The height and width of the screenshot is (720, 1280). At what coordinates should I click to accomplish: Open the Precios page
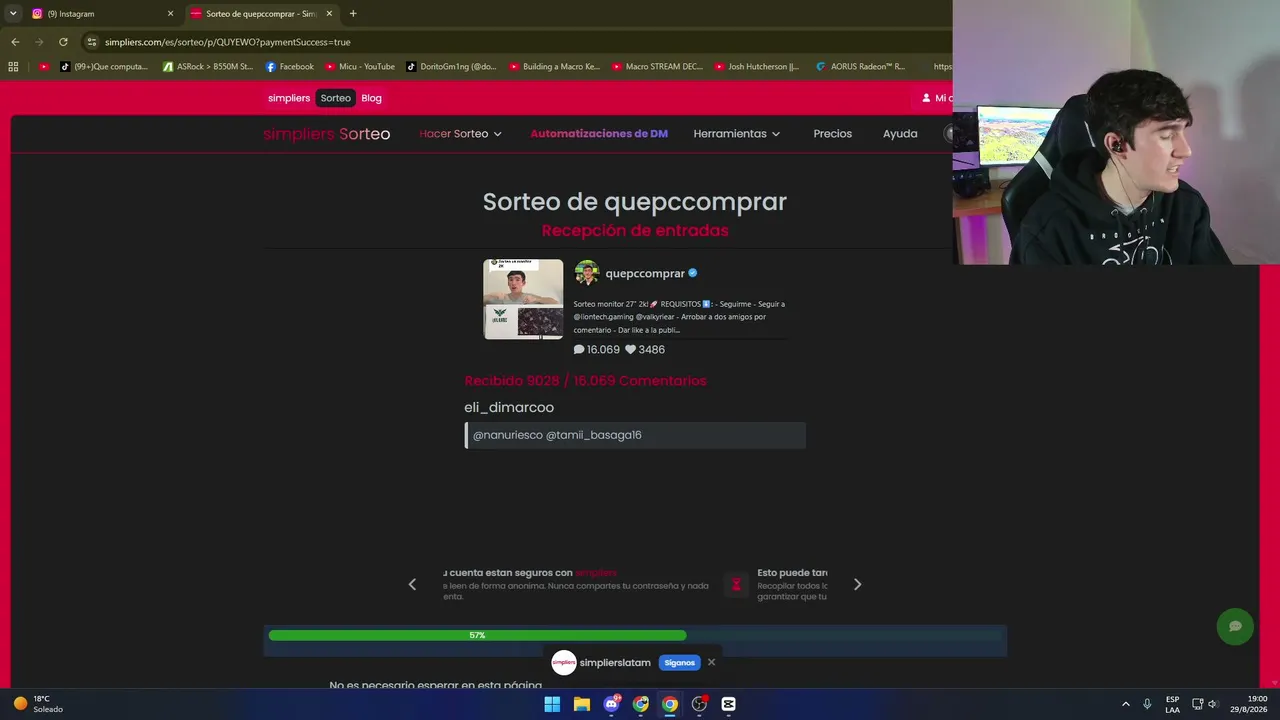[833, 134]
